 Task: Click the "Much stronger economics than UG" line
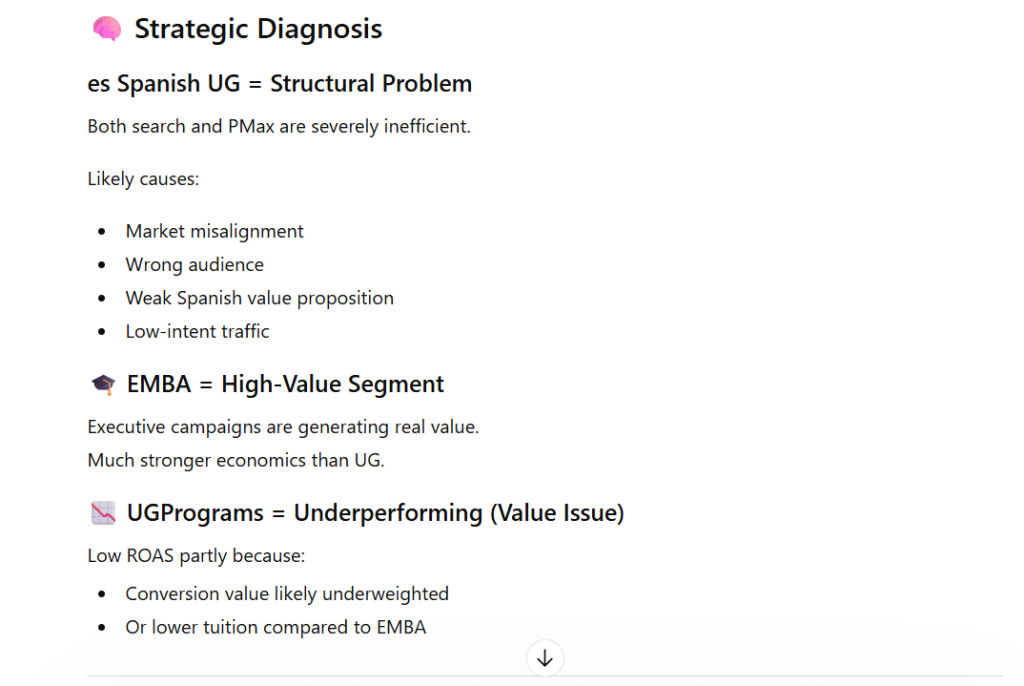pyautogui.click(x=236, y=460)
